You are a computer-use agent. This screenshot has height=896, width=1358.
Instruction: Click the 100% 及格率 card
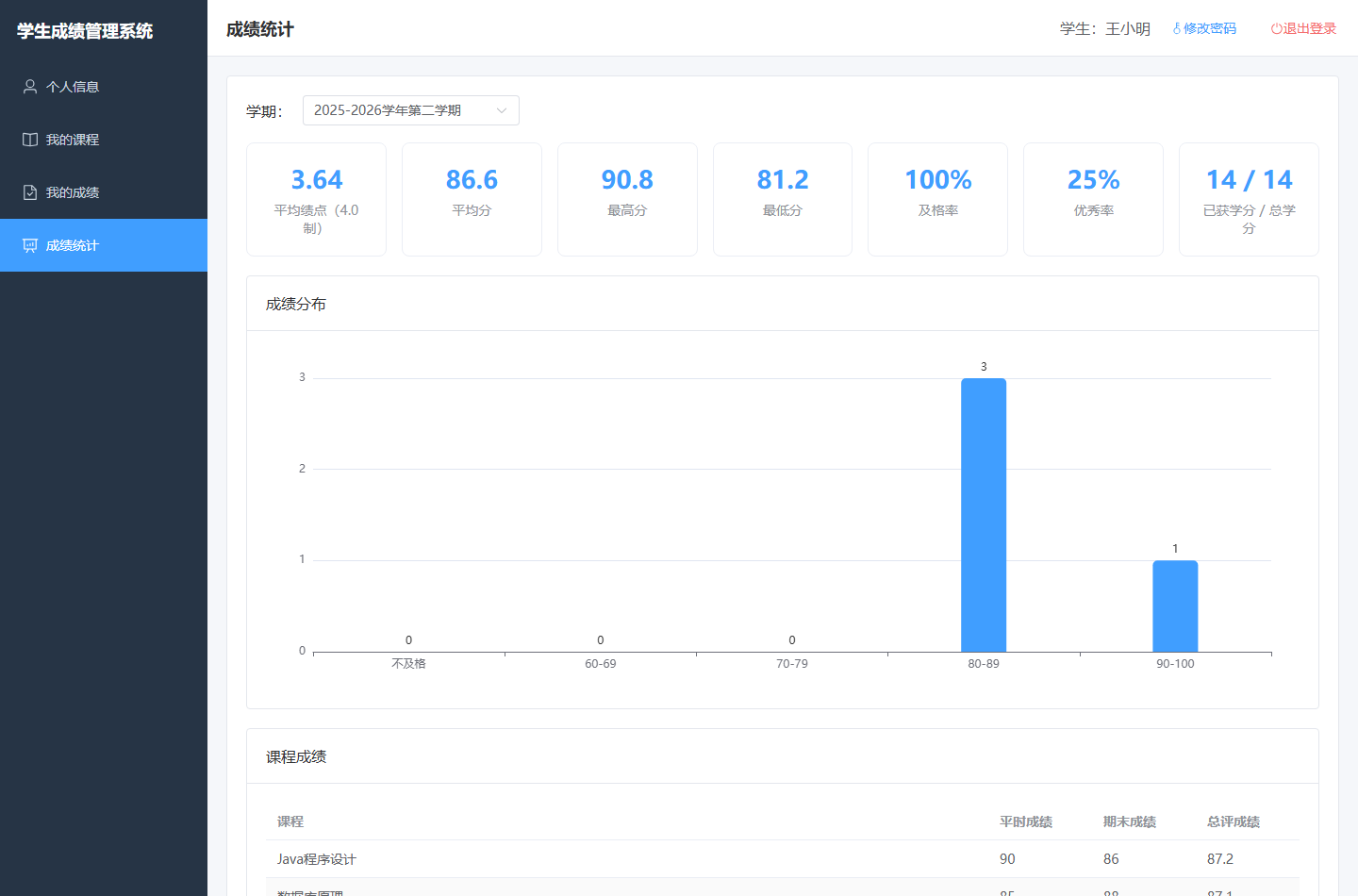(x=937, y=199)
